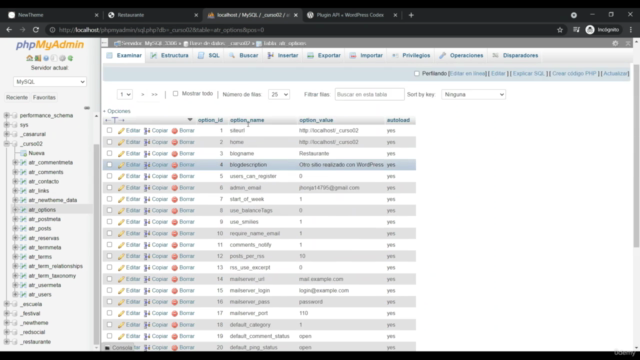The height and width of the screenshot is (360, 640).
Task: Expand _escuela database node
Action: 7,304
